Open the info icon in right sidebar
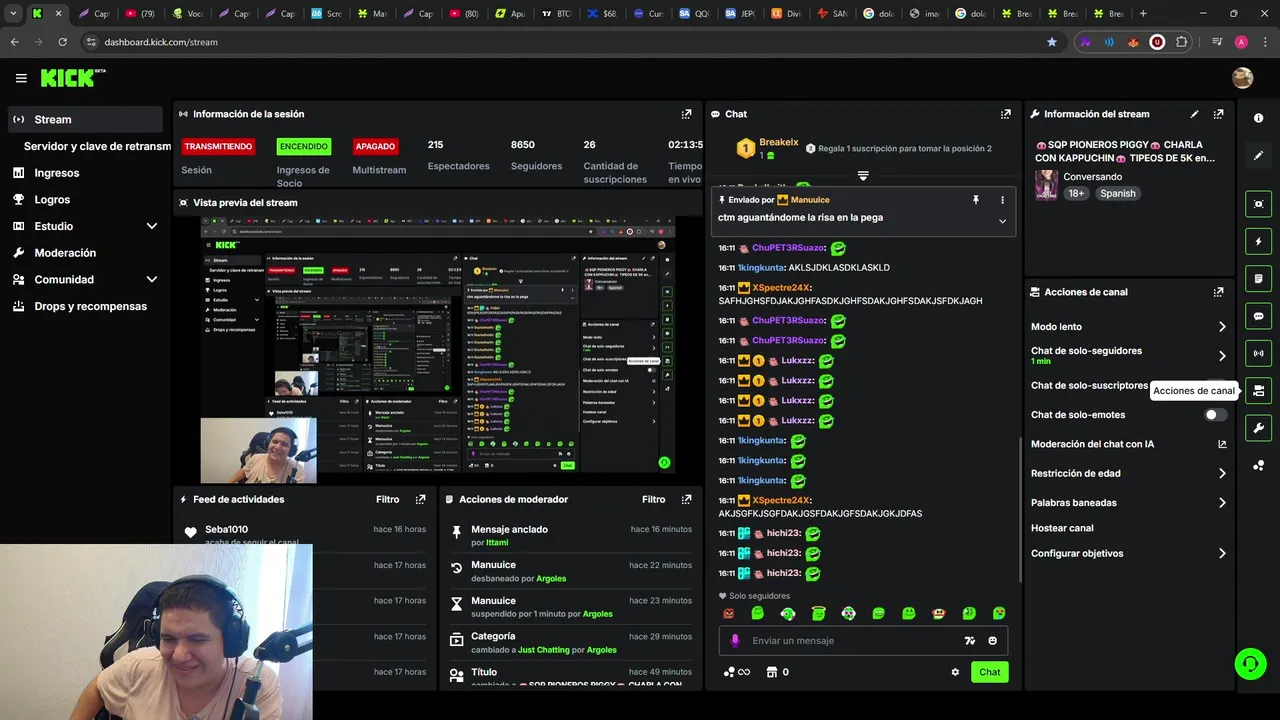 (x=1258, y=118)
